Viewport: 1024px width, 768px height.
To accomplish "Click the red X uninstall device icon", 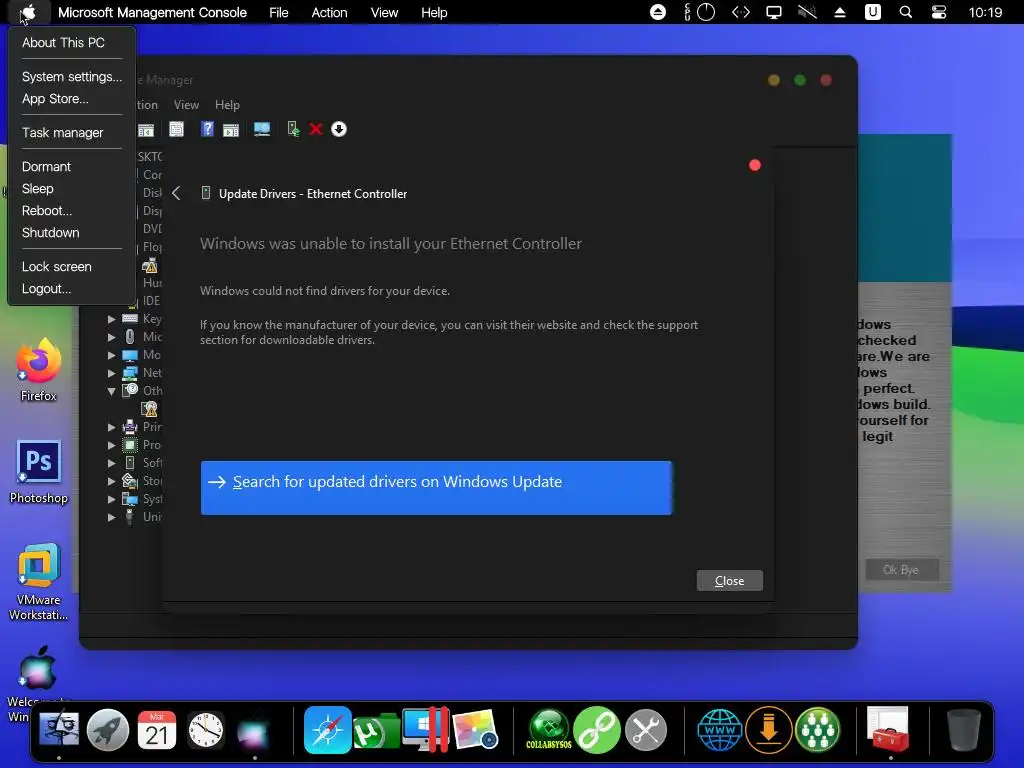I will (316, 129).
